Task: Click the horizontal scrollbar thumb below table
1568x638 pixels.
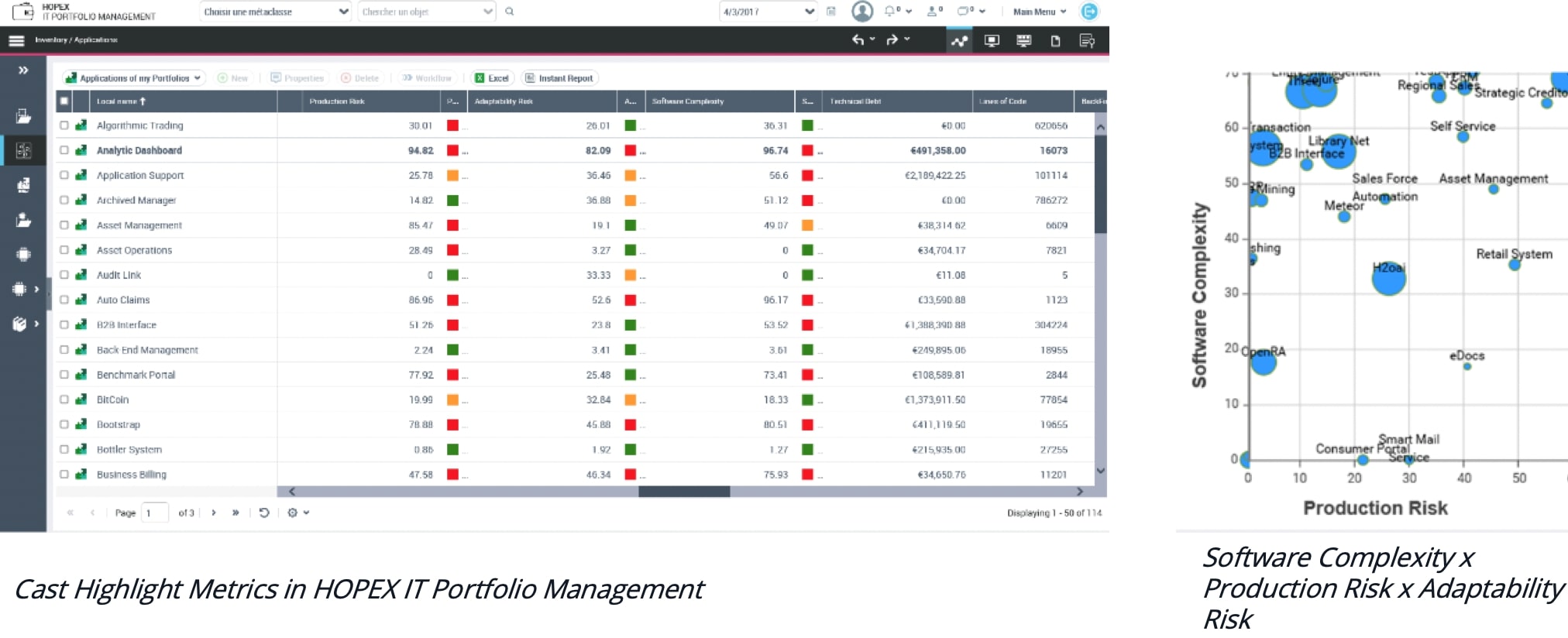Action: point(683,492)
